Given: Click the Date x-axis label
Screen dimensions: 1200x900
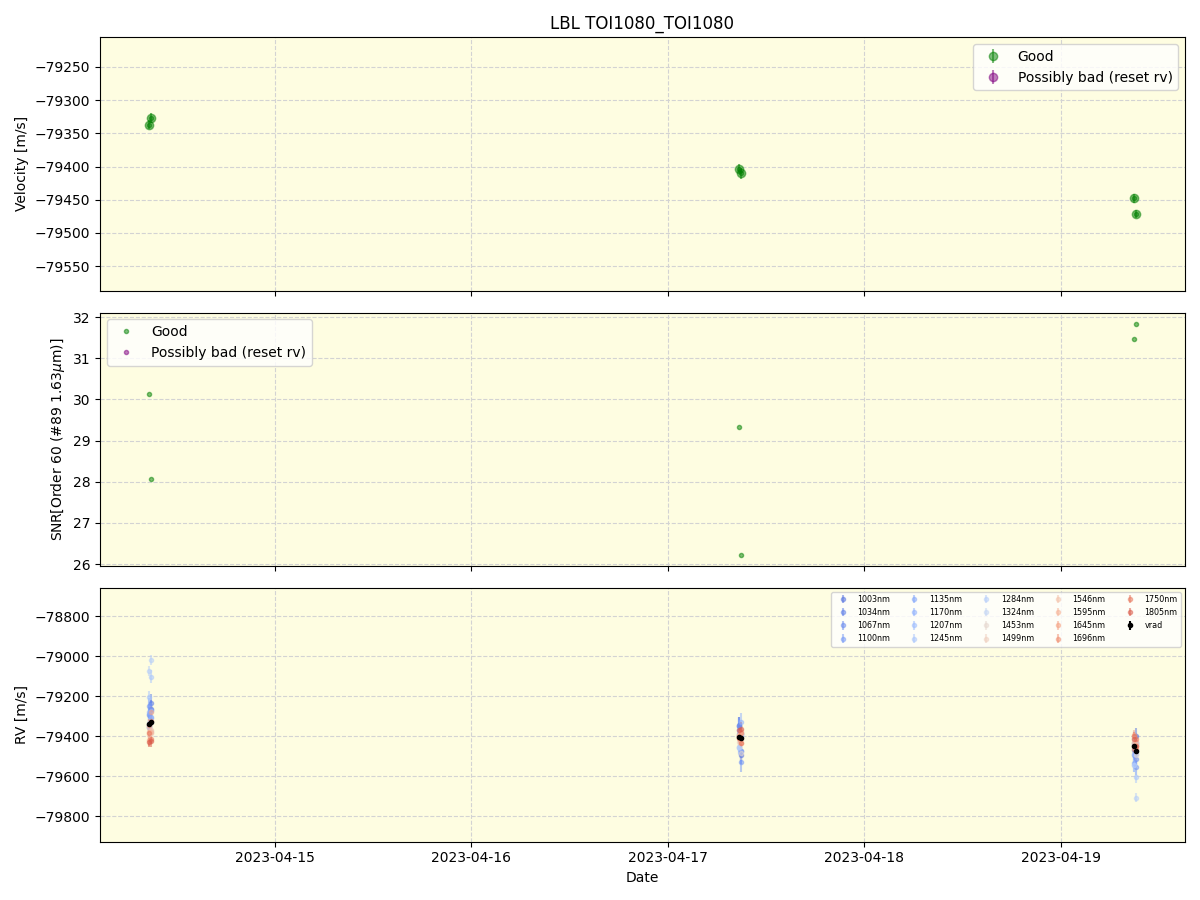Looking at the screenshot, I should (x=642, y=878).
